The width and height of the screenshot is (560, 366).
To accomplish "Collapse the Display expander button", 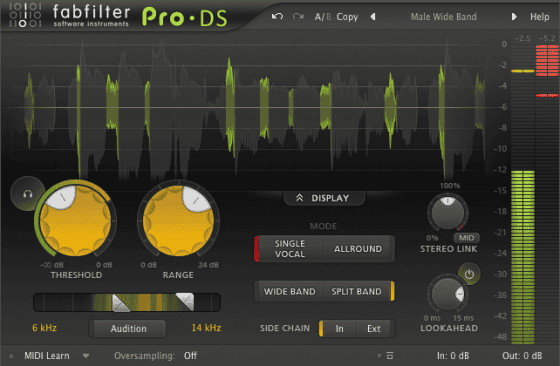I will coord(324,198).
